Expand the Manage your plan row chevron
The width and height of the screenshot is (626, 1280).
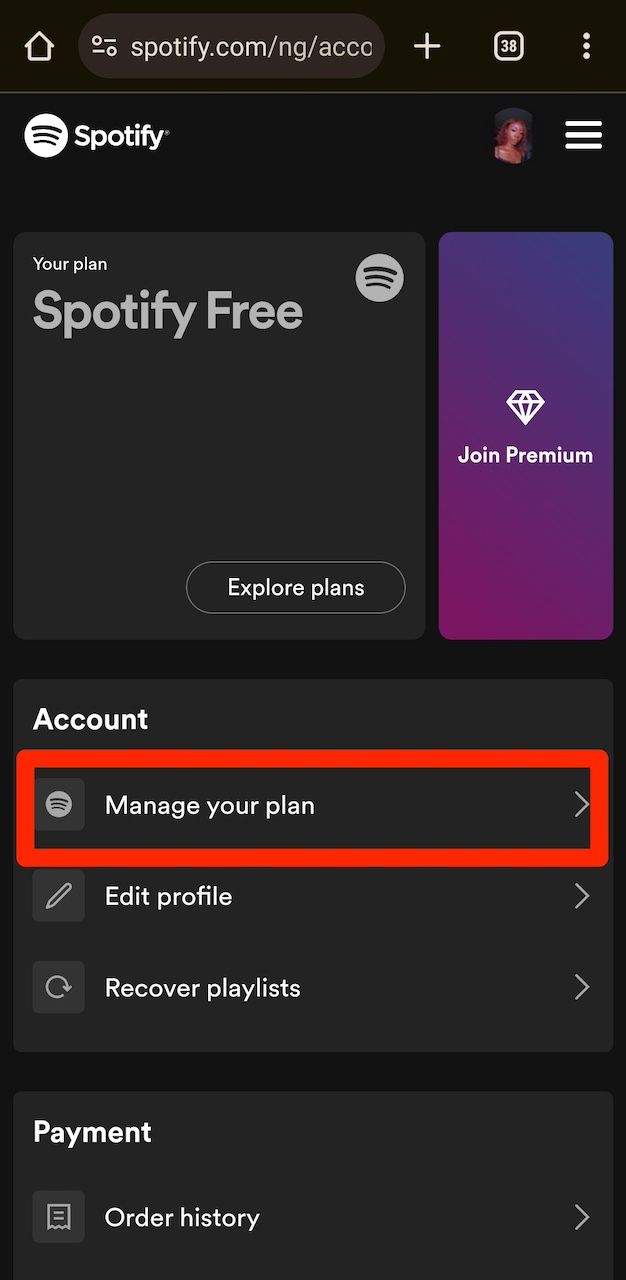tap(582, 804)
